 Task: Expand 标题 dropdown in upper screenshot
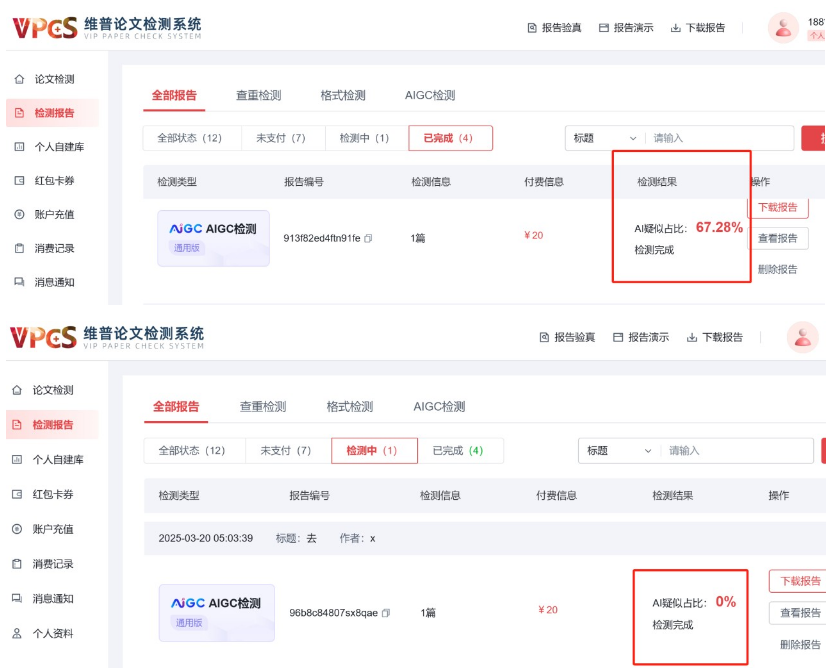(x=605, y=138)
